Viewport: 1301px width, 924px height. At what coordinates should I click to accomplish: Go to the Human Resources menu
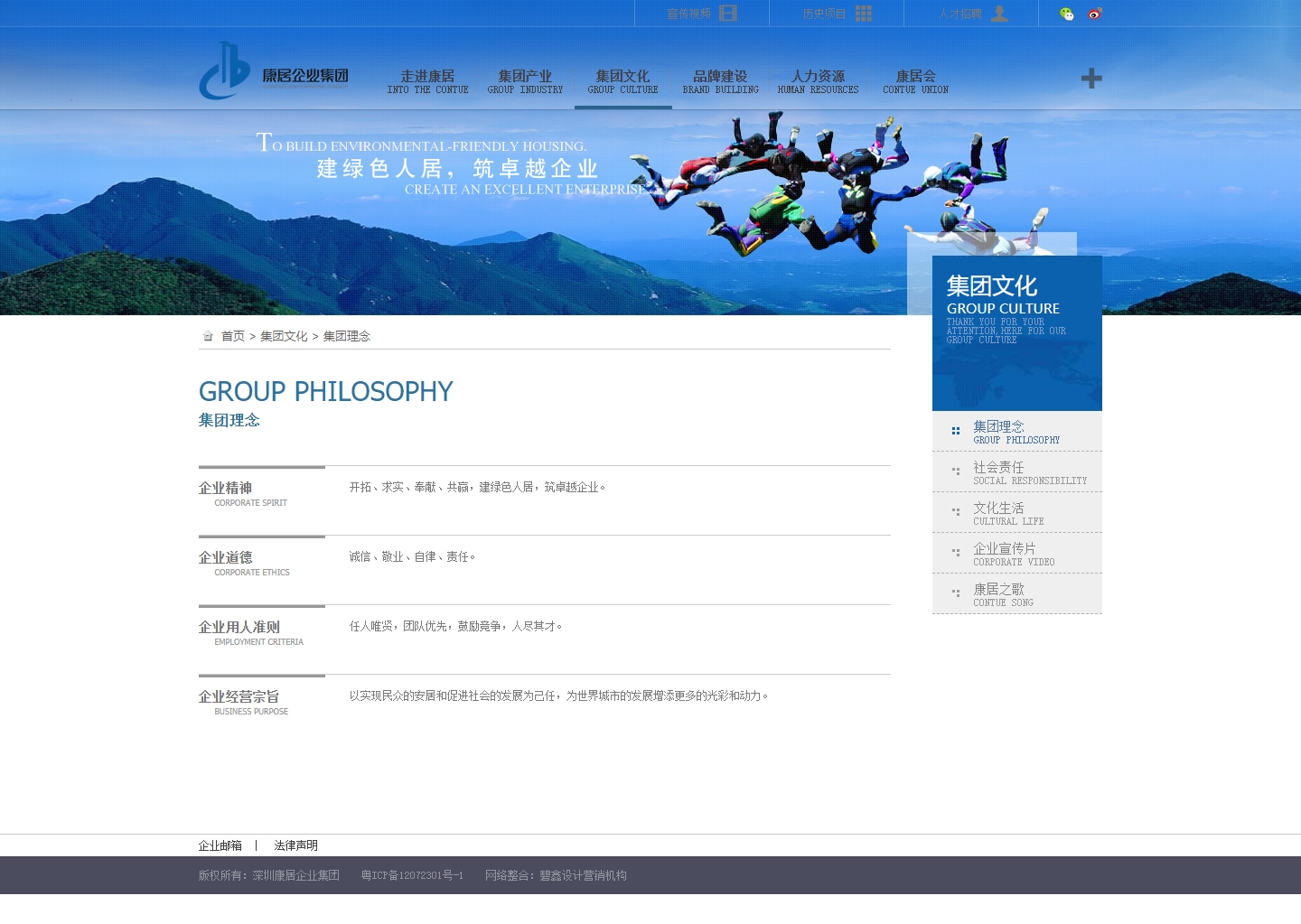coord(818,81)
